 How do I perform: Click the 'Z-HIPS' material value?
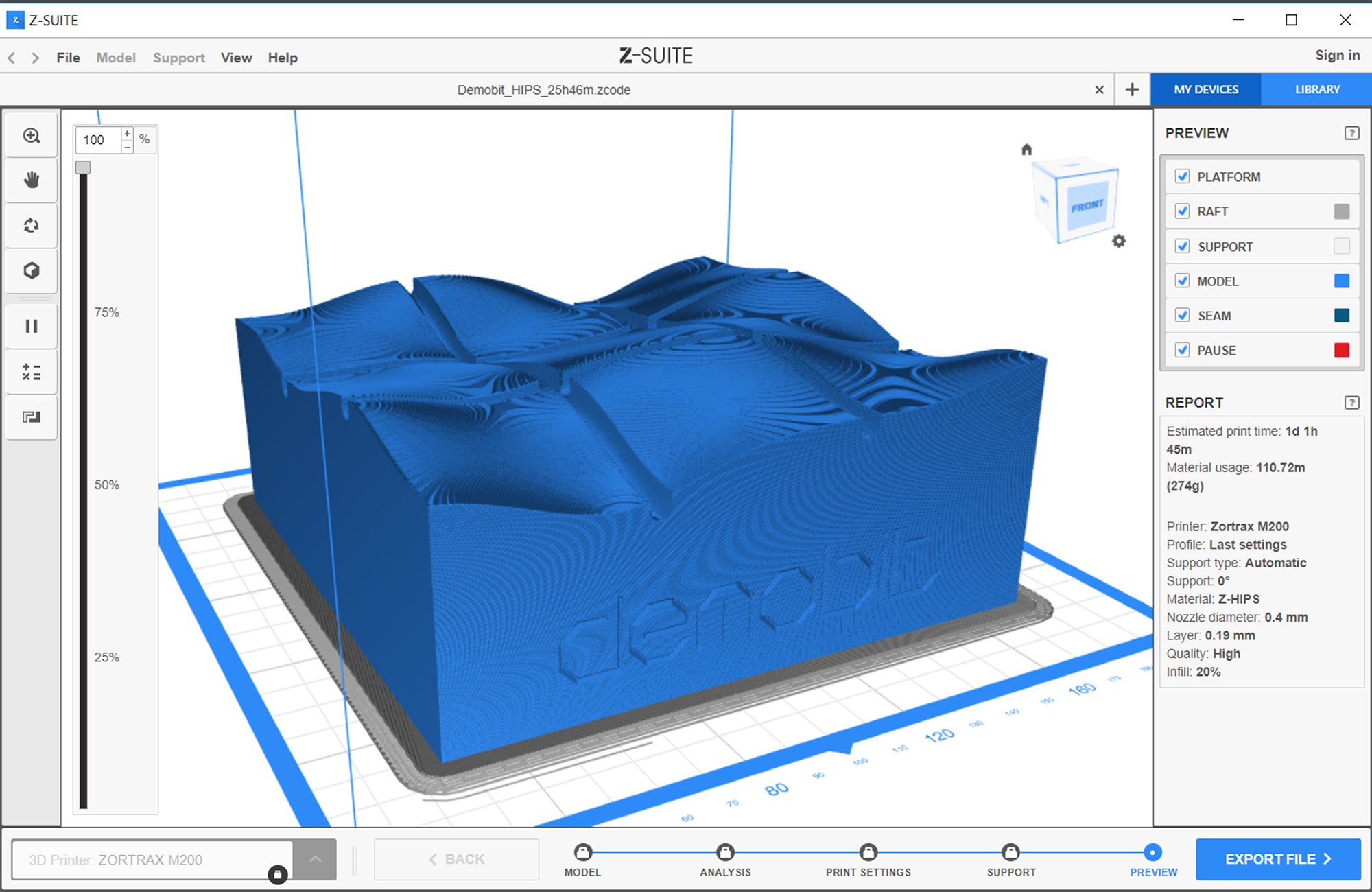coord(1239,599)
